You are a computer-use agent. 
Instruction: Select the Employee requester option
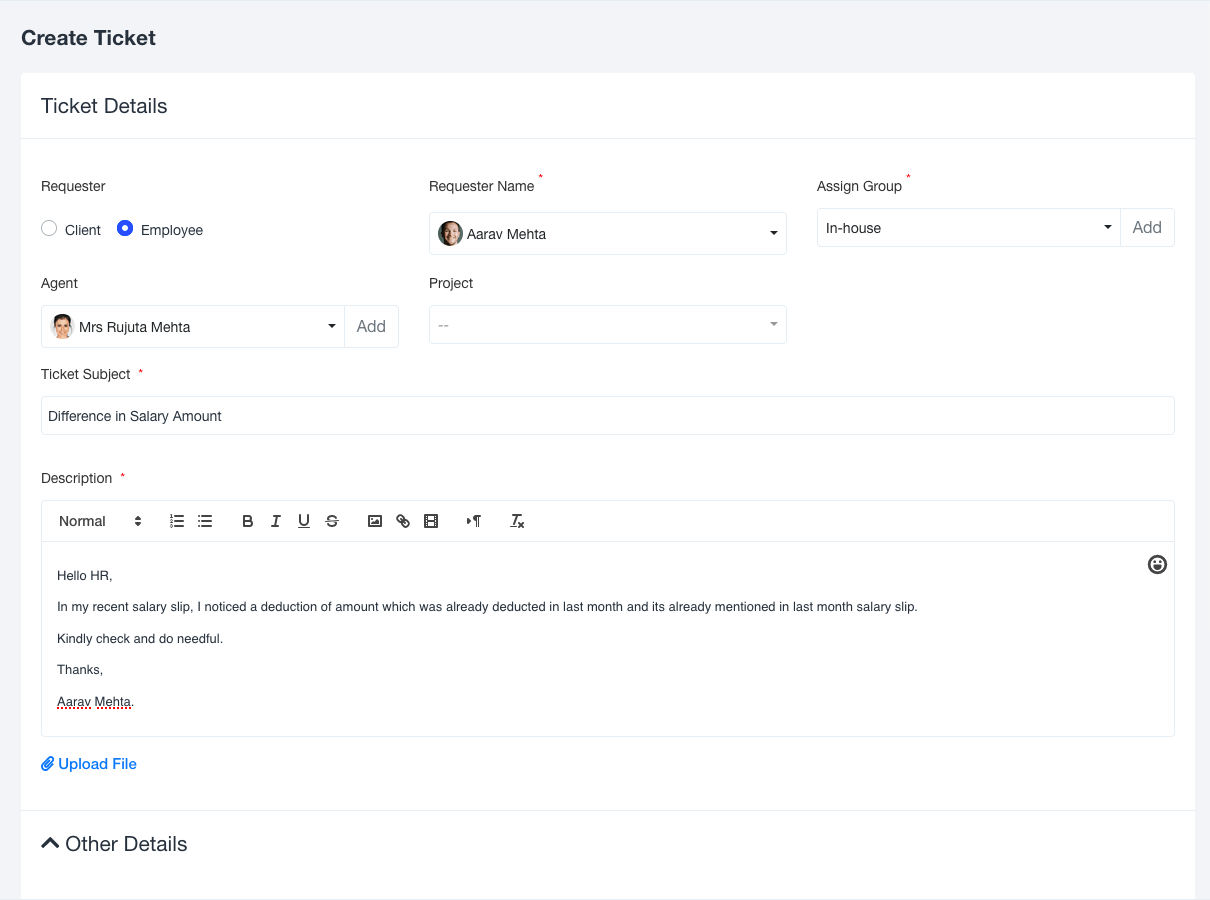[125, 229]
